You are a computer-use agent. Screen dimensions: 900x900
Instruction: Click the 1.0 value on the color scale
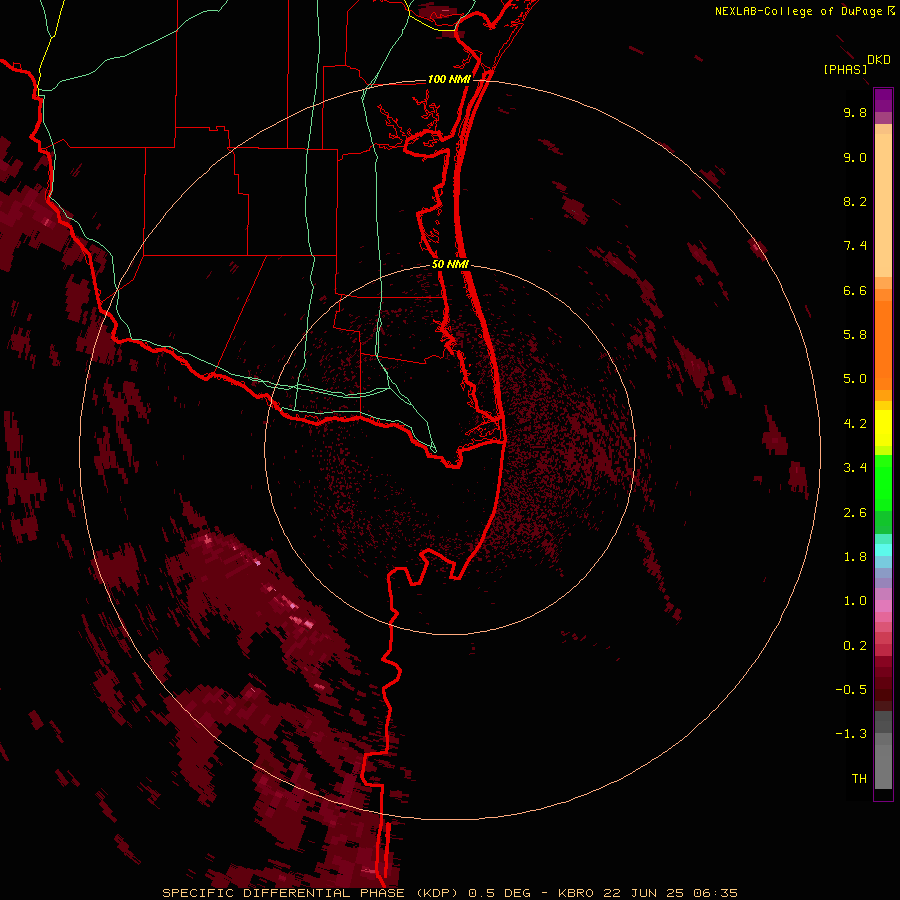pyautogui.click(x=855, y=601)
